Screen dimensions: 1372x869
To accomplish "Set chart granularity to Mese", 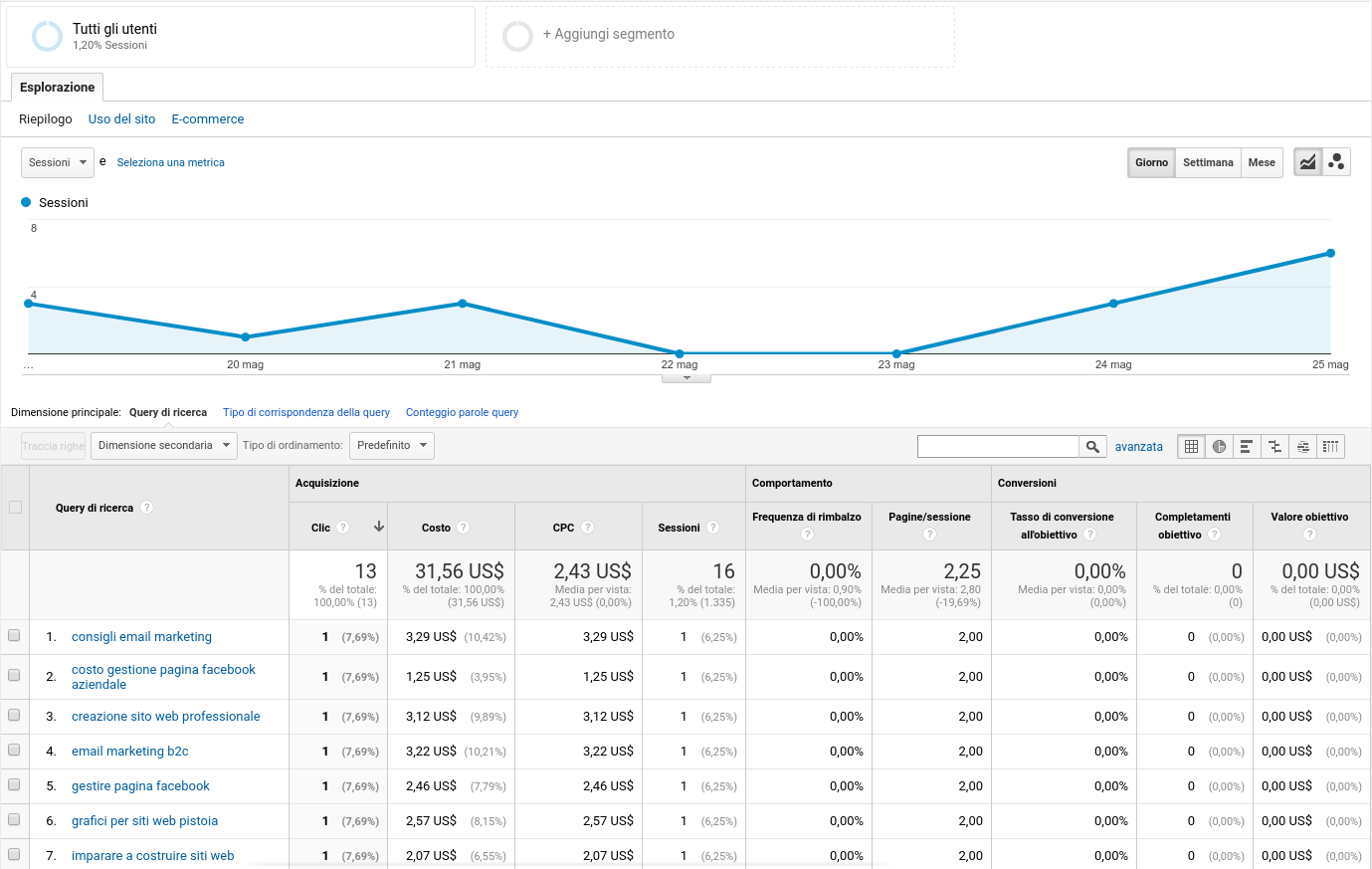I will coord(1262,162).
